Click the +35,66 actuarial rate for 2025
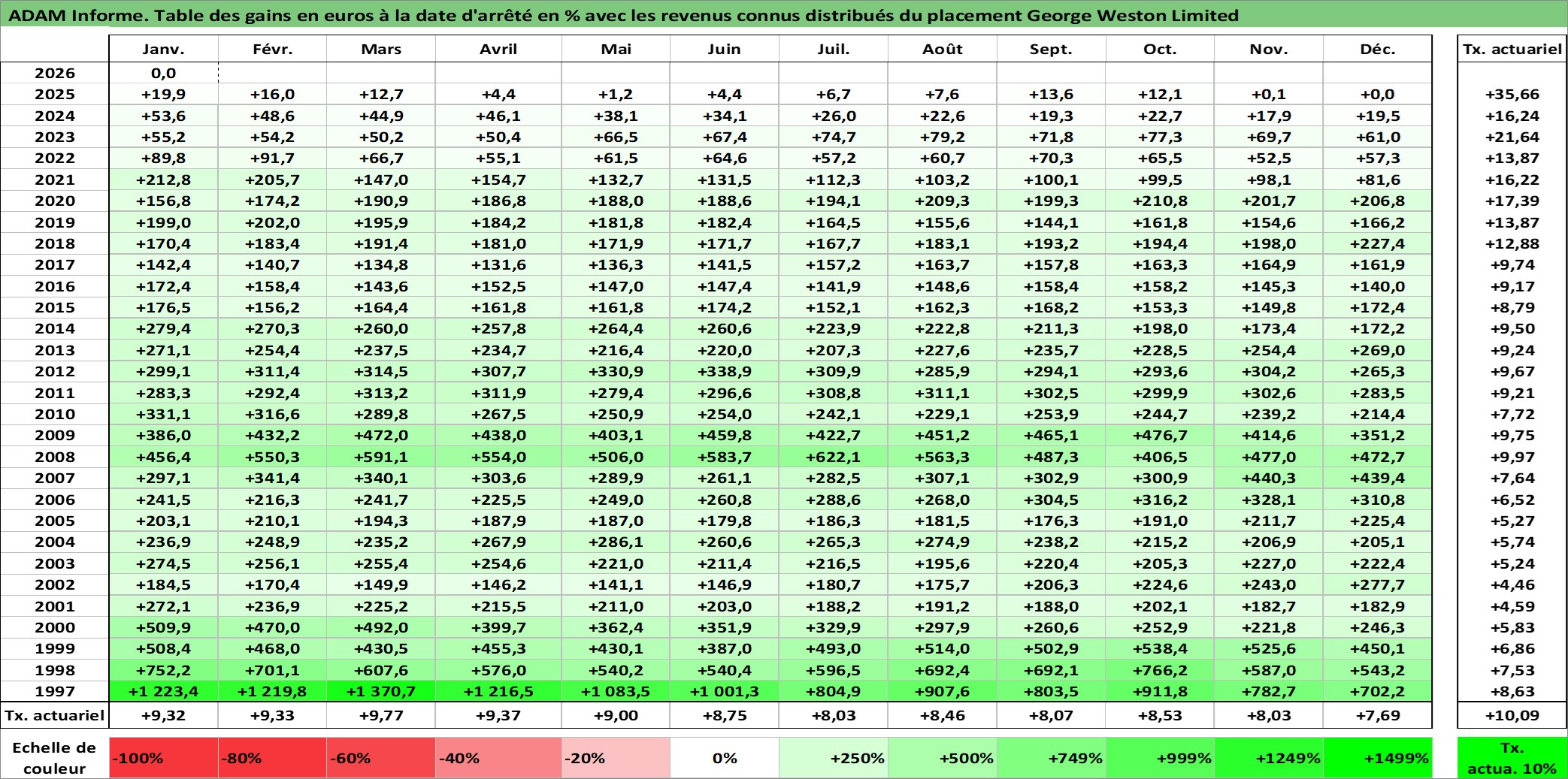Screen dimensions: 1568x779 tap(1512, 94)
